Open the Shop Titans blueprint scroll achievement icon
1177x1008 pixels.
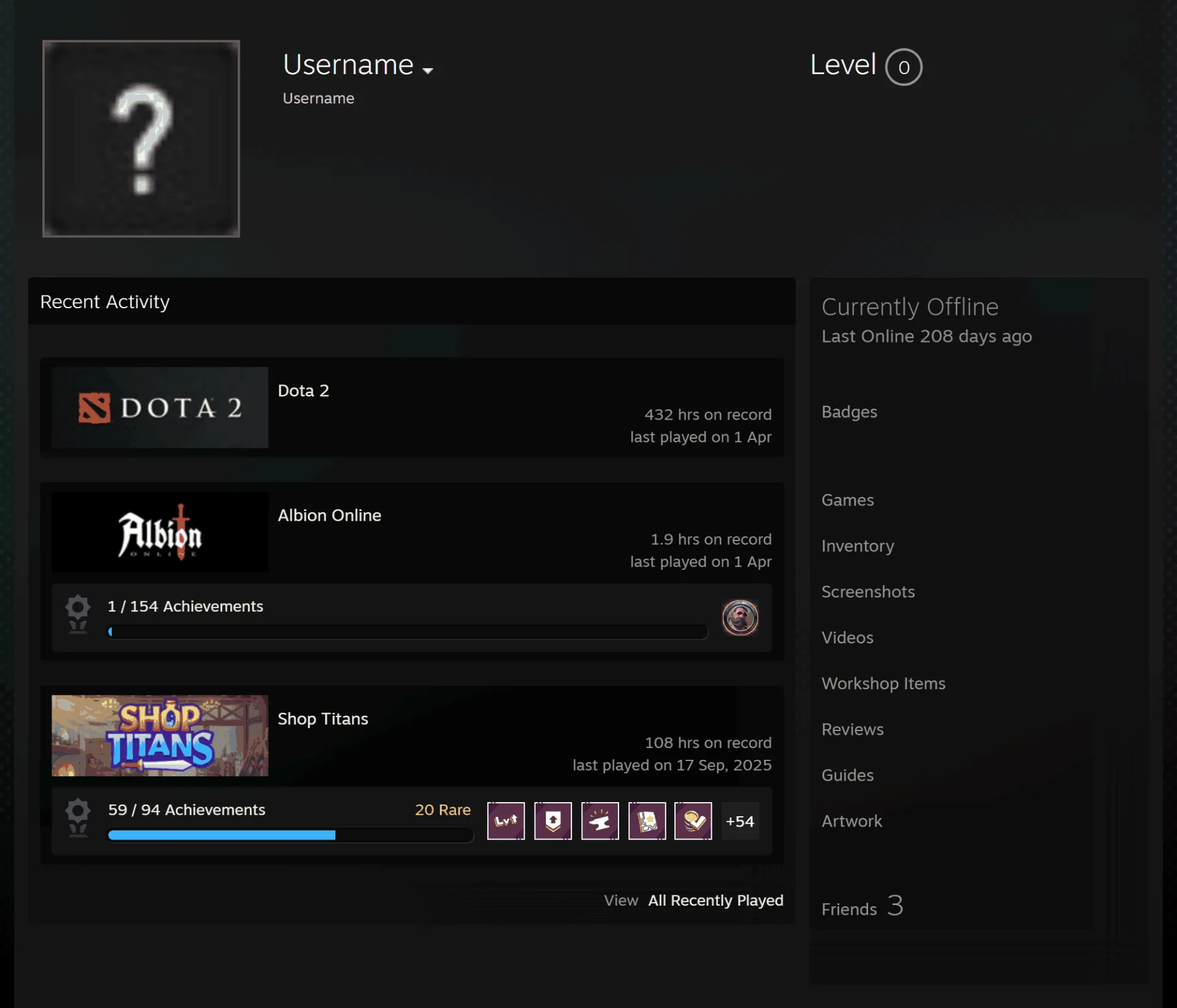pyautogui.click(x=647, y=821)
